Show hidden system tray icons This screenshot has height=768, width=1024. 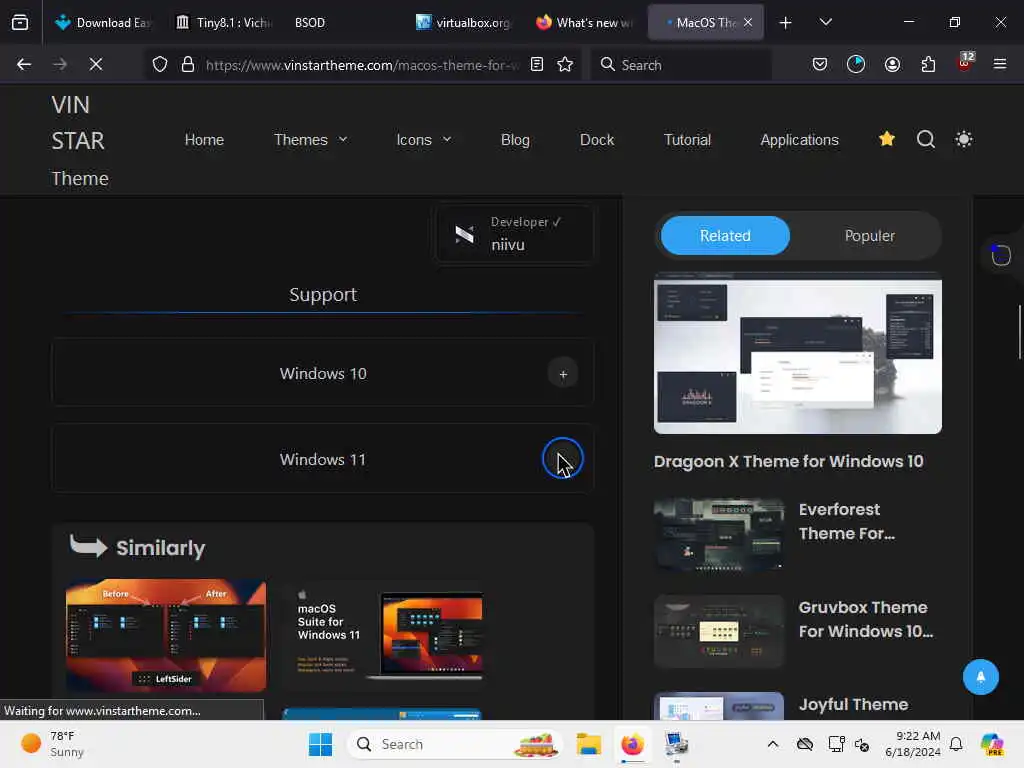[773, 744]
